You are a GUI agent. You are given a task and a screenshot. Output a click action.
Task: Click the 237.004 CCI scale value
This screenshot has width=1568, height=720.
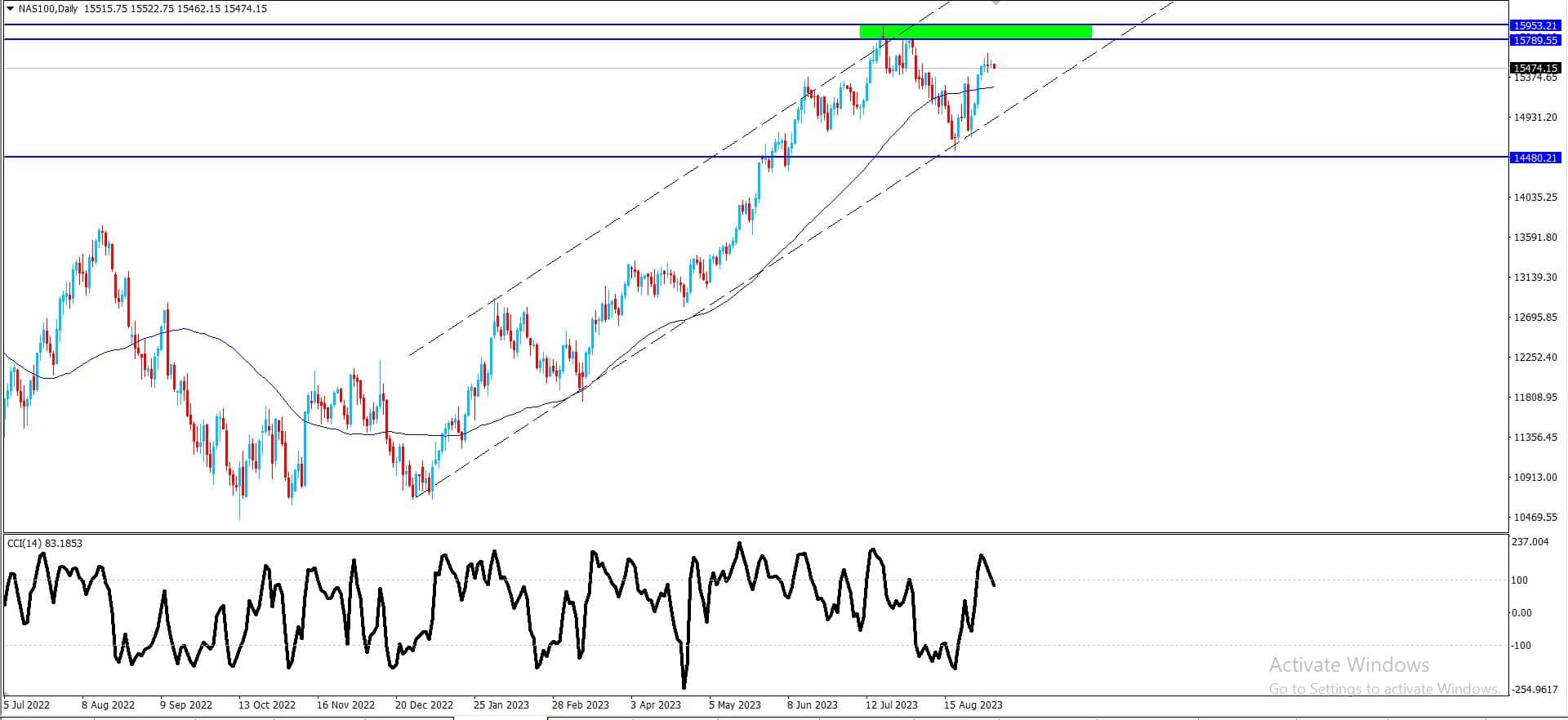tap(1530, 542)
